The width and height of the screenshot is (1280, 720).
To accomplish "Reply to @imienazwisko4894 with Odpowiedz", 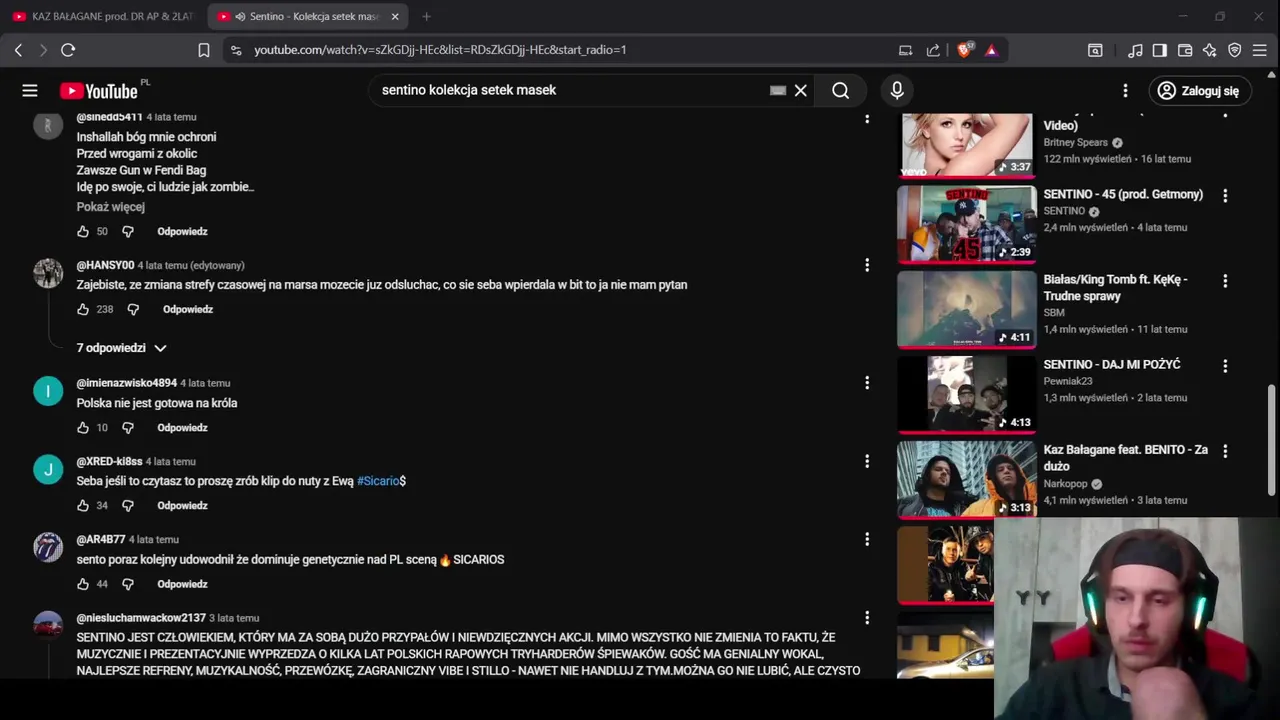I will coord(182,428).
